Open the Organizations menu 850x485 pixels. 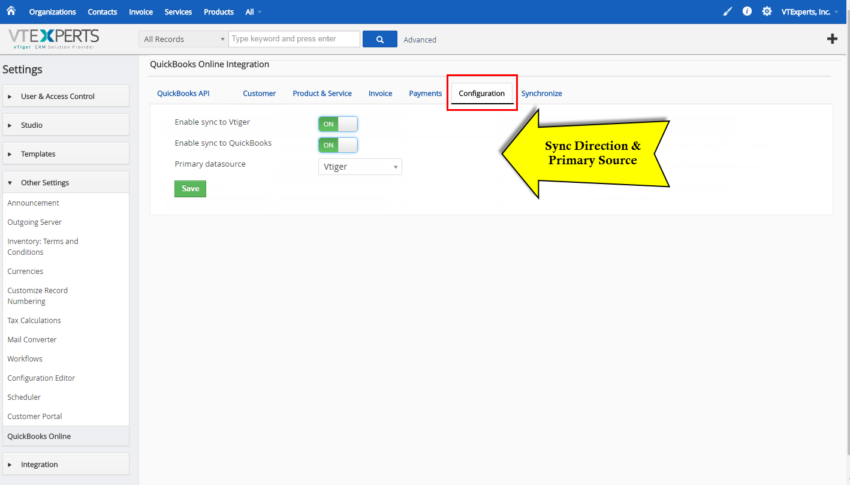53,12
